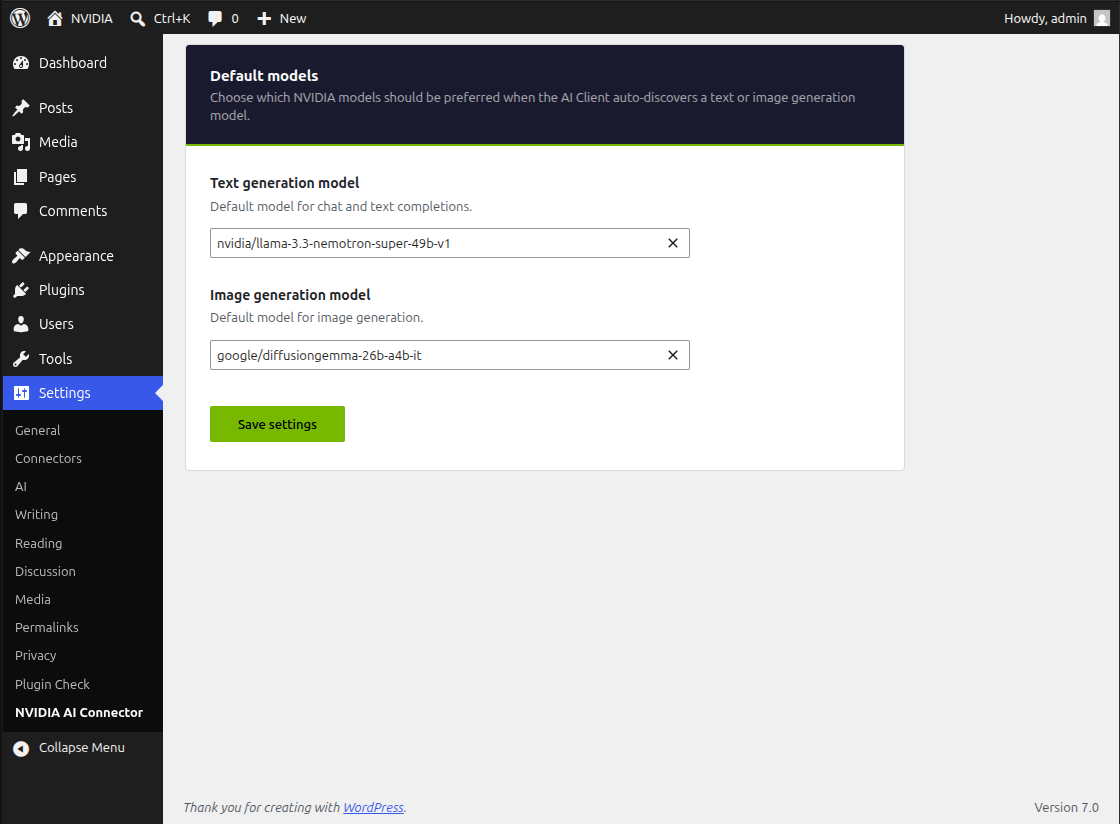Click the Users person icon
1120x824 pixels.
21,324
